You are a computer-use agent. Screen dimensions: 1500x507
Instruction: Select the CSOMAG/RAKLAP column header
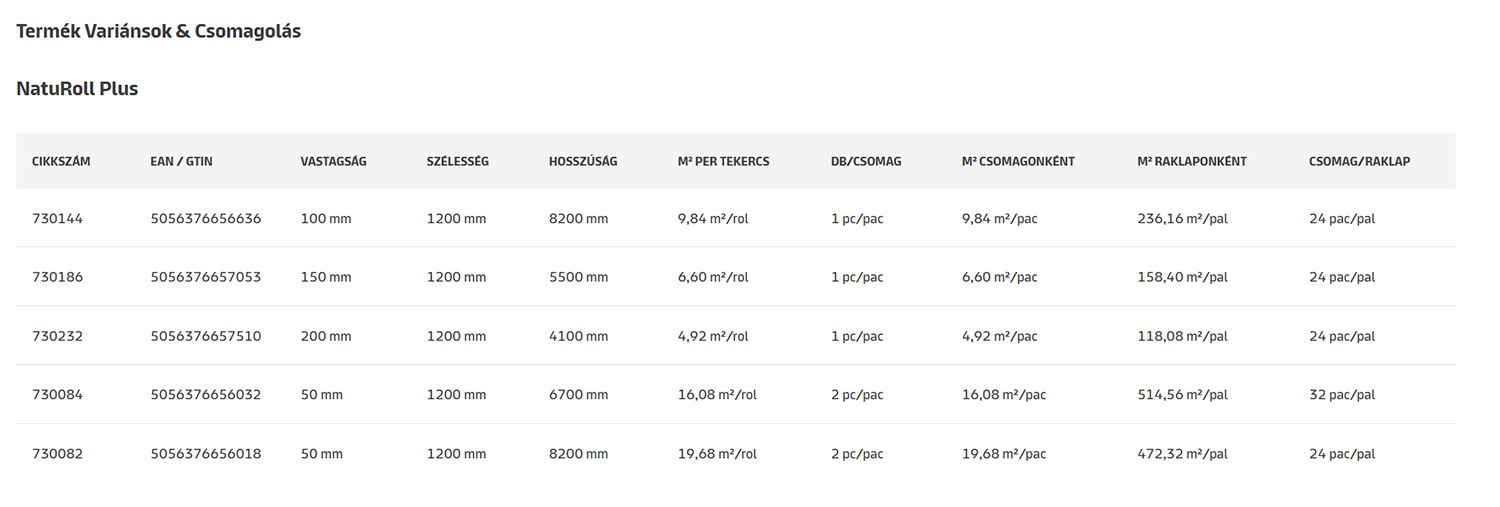(1359, 161)
